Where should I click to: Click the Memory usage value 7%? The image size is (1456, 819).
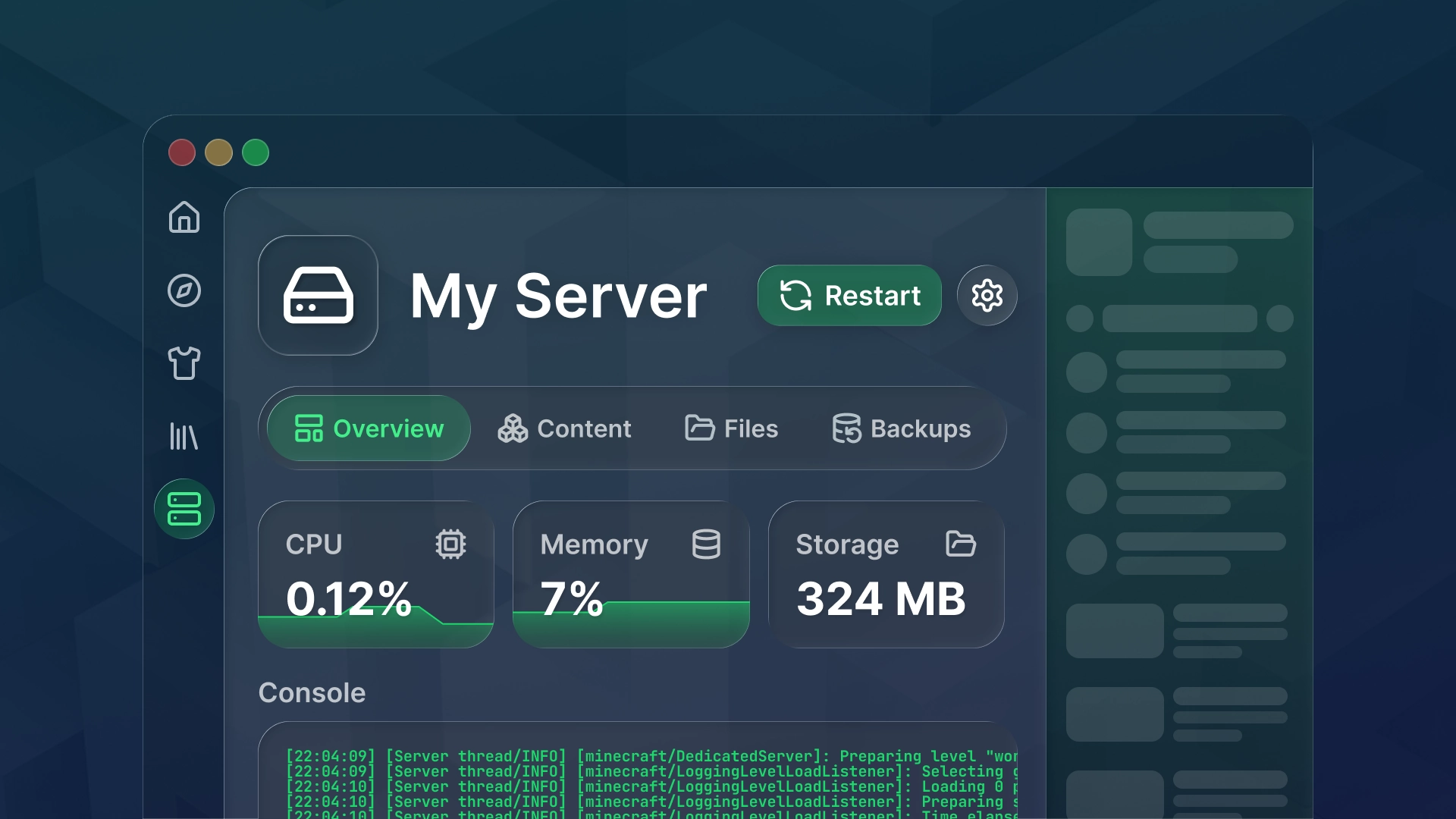click(572, 598)
